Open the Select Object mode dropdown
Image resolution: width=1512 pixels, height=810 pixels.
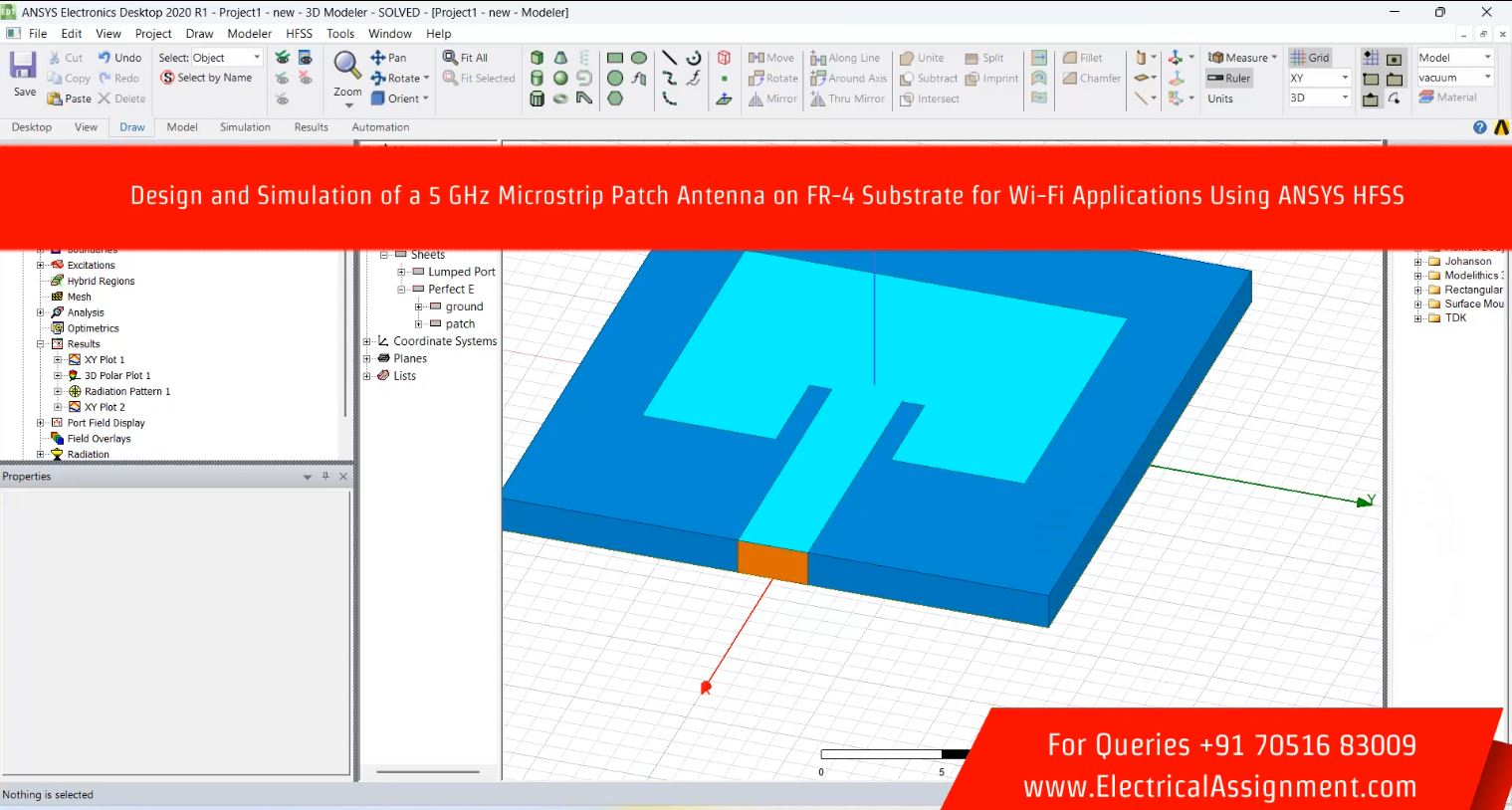[x=257, y=58]
